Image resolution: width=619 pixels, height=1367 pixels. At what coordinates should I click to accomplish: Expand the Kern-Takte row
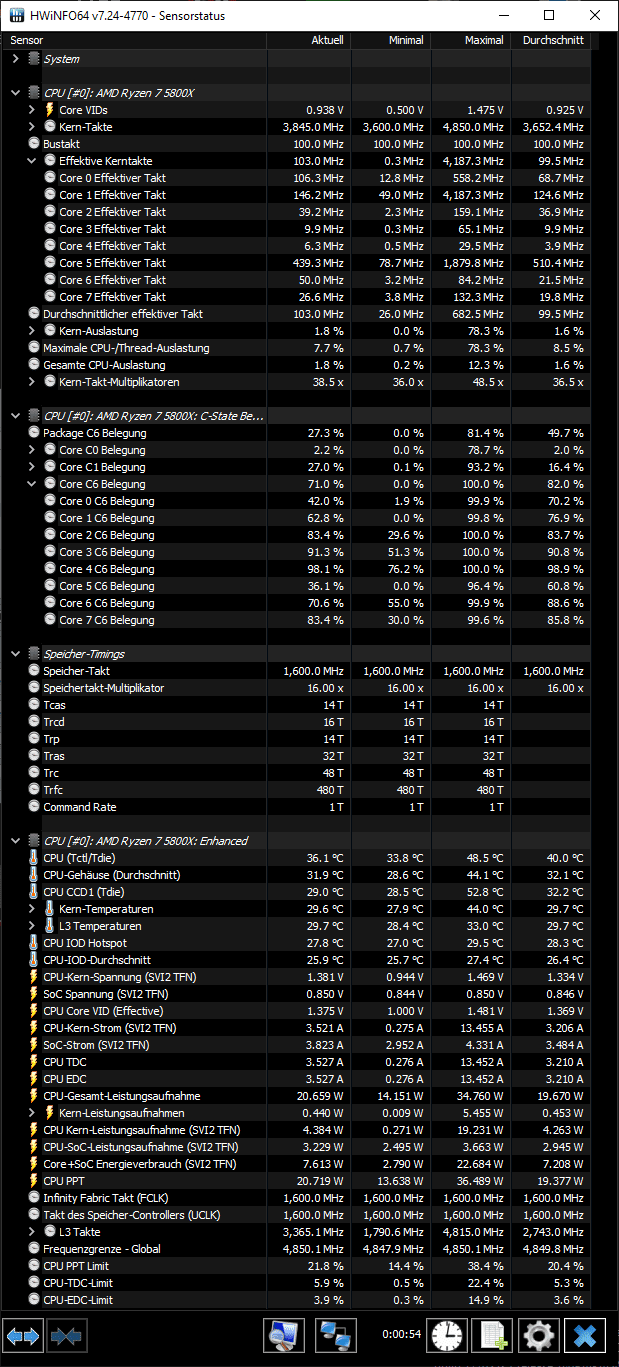[x=32, y=126]
